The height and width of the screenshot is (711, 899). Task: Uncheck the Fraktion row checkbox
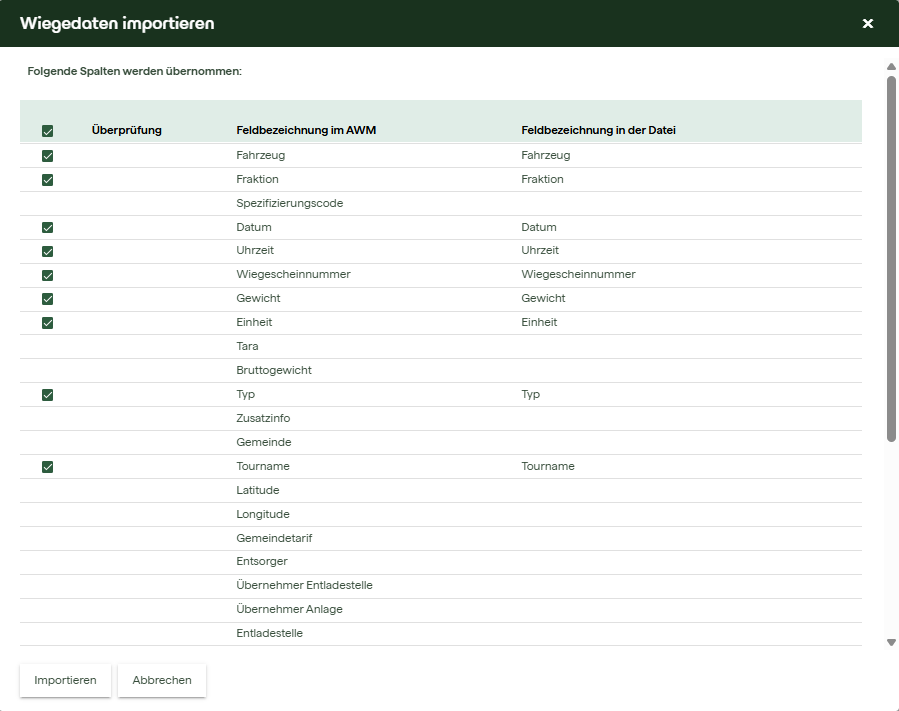[x=47, y=180]
